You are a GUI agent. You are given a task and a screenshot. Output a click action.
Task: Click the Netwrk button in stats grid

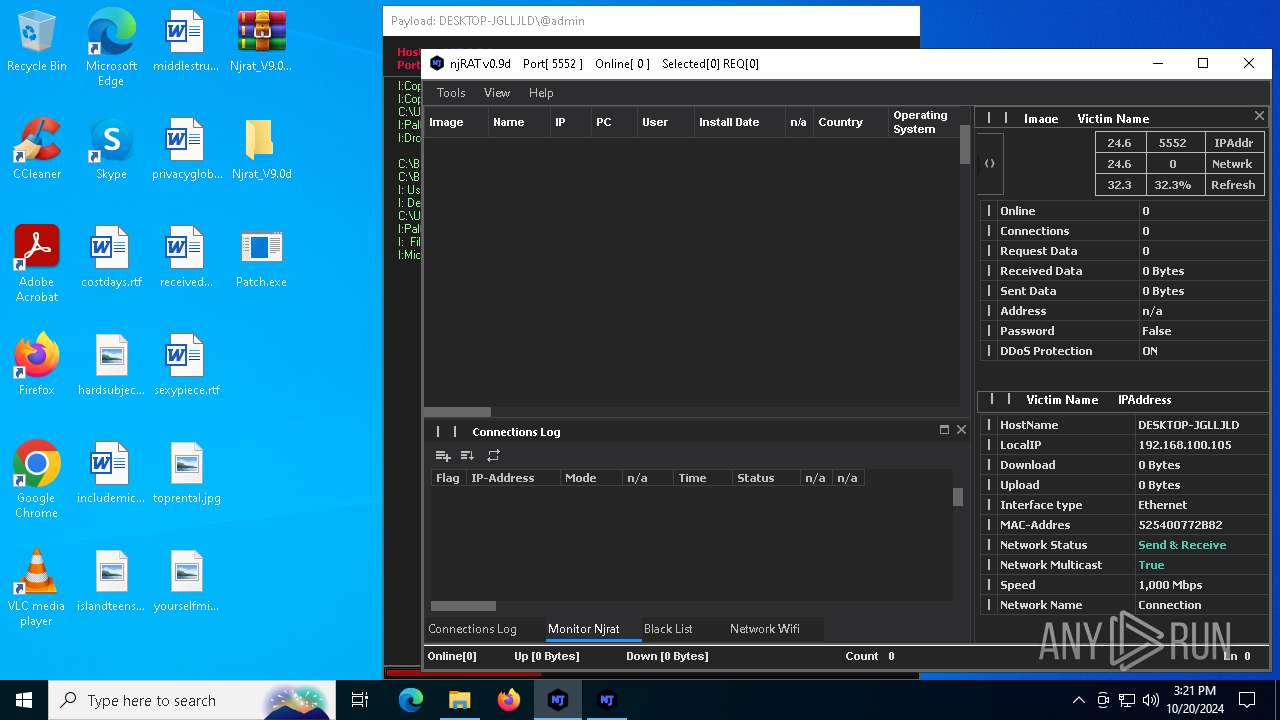pos(1233,164)
